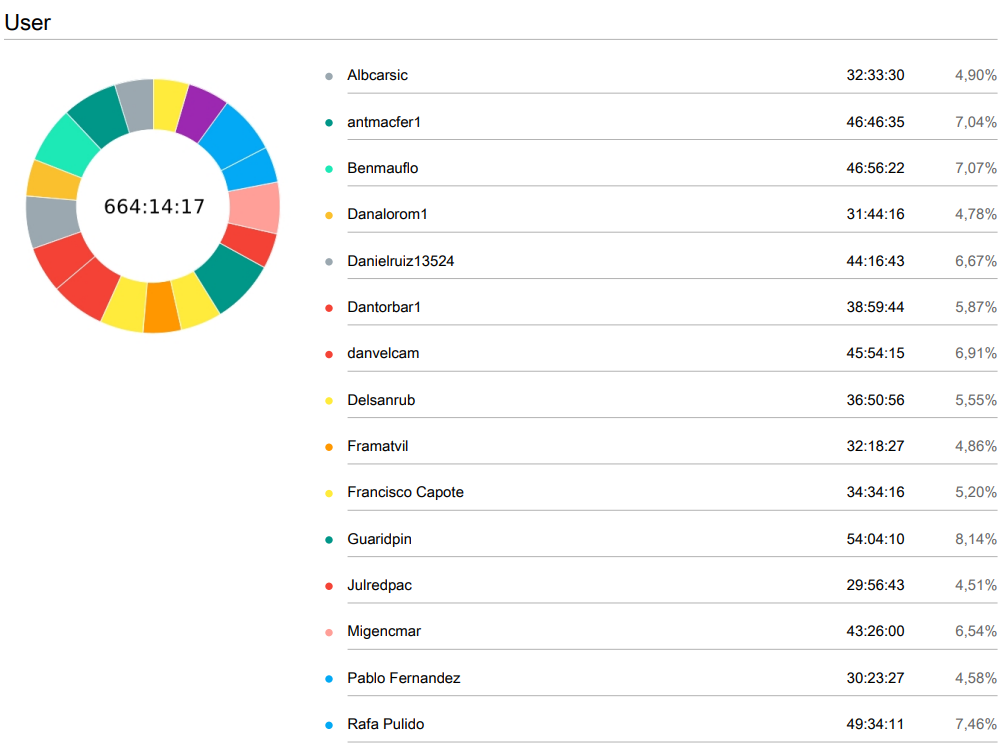Click the User section heading
The image size is (1008, 751).
28,22
